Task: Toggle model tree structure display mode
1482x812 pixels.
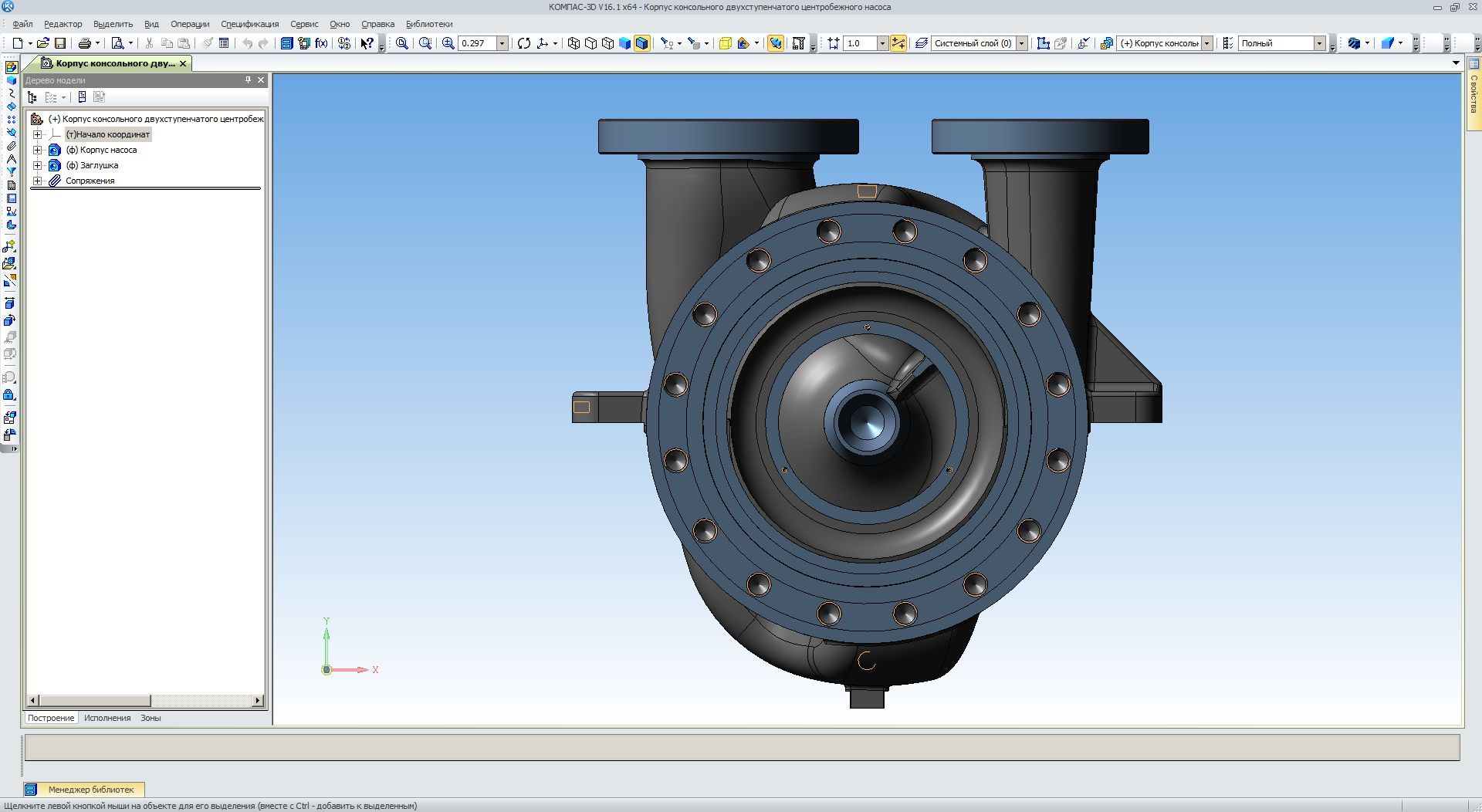Action: tap(32, 97)
